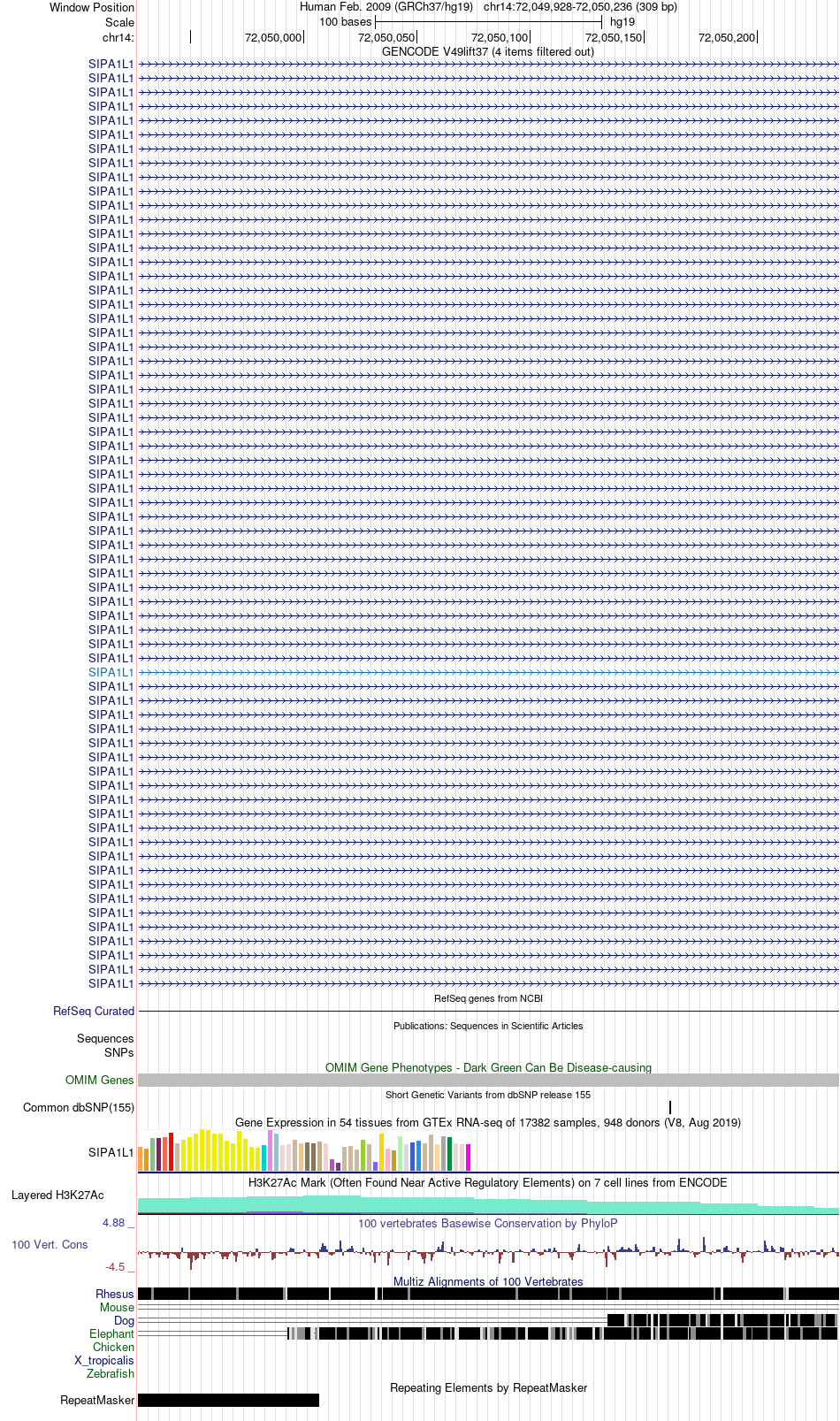Click the 72,050,050 ruler position

pos(386,37)
